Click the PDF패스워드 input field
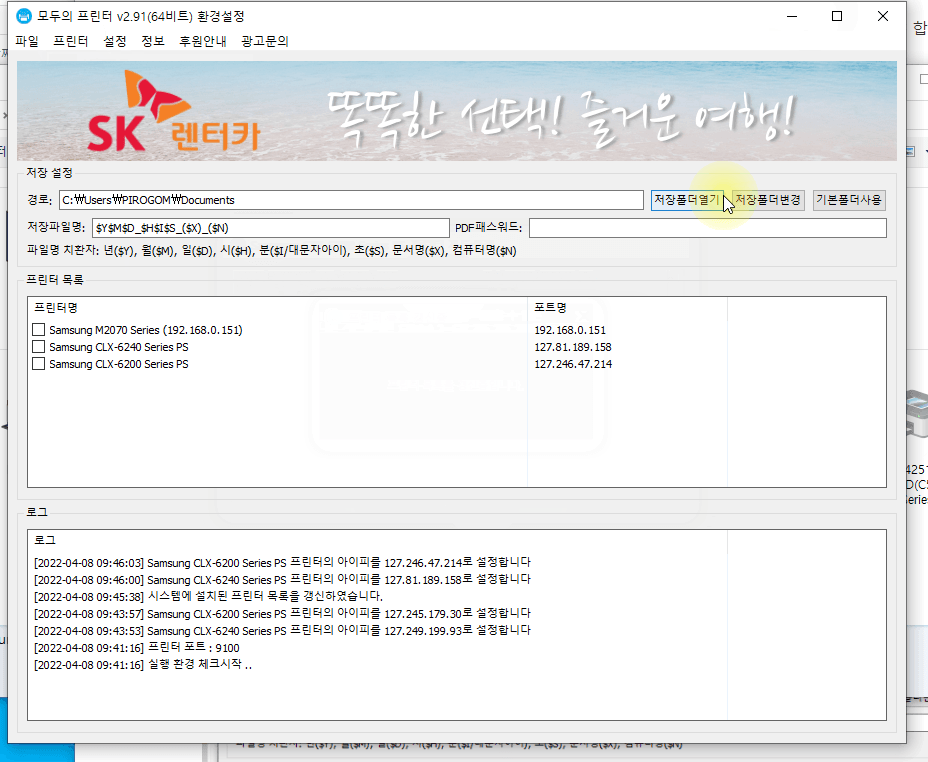The width and height of the screenshot is (928, 762). [707, 228]
